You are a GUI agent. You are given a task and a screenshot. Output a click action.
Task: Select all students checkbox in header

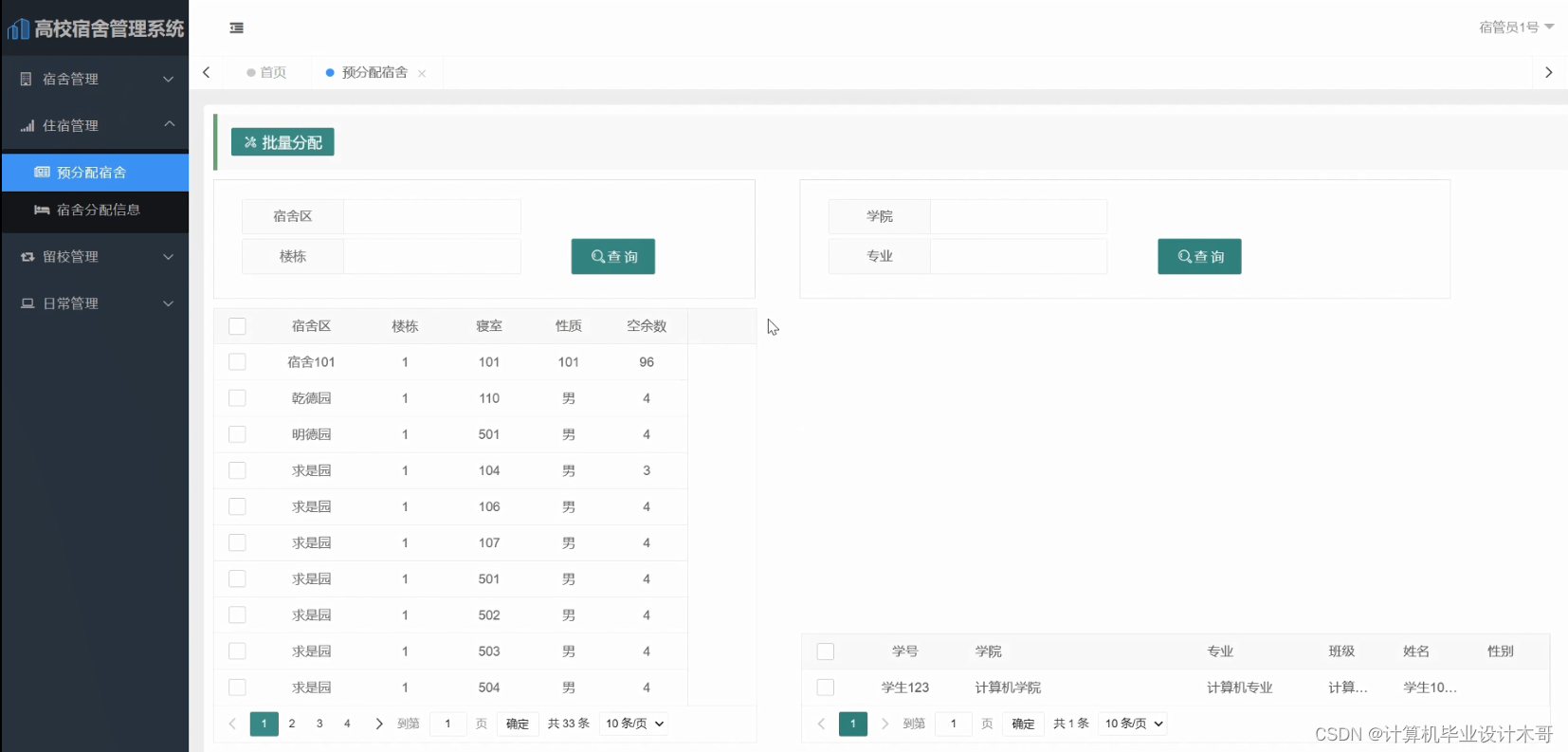(x=826, y=651)
